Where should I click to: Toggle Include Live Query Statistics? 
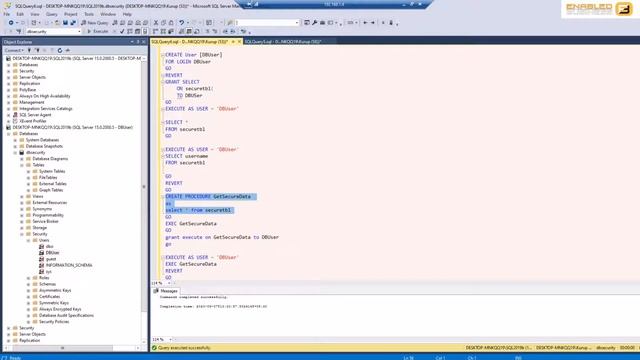(x=163, y=31)
